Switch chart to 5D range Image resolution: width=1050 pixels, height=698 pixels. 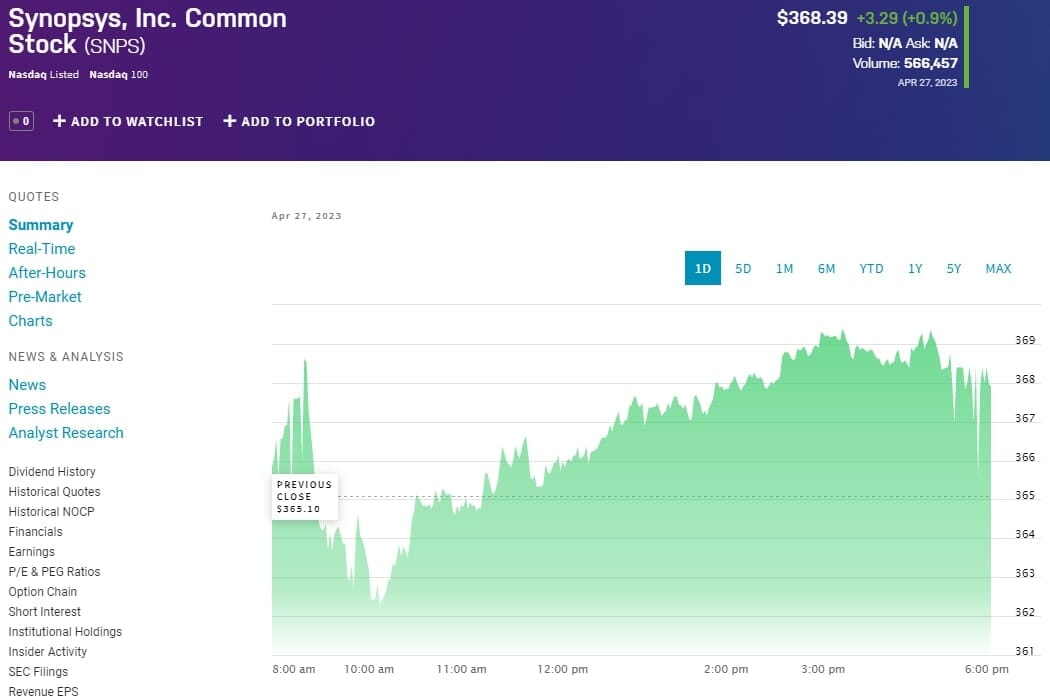pyautogui.click(x=743, y=268)
